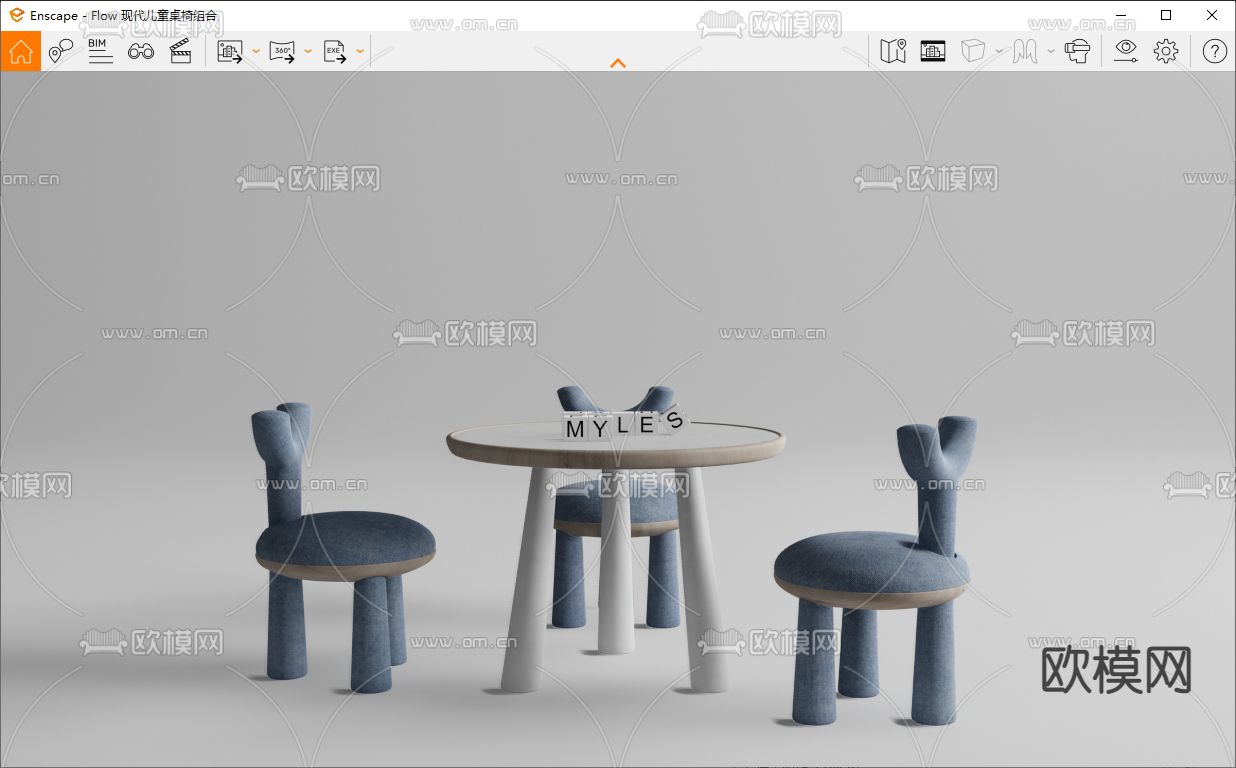
Task: Export standalone EXE file
Action: (335, 51)
